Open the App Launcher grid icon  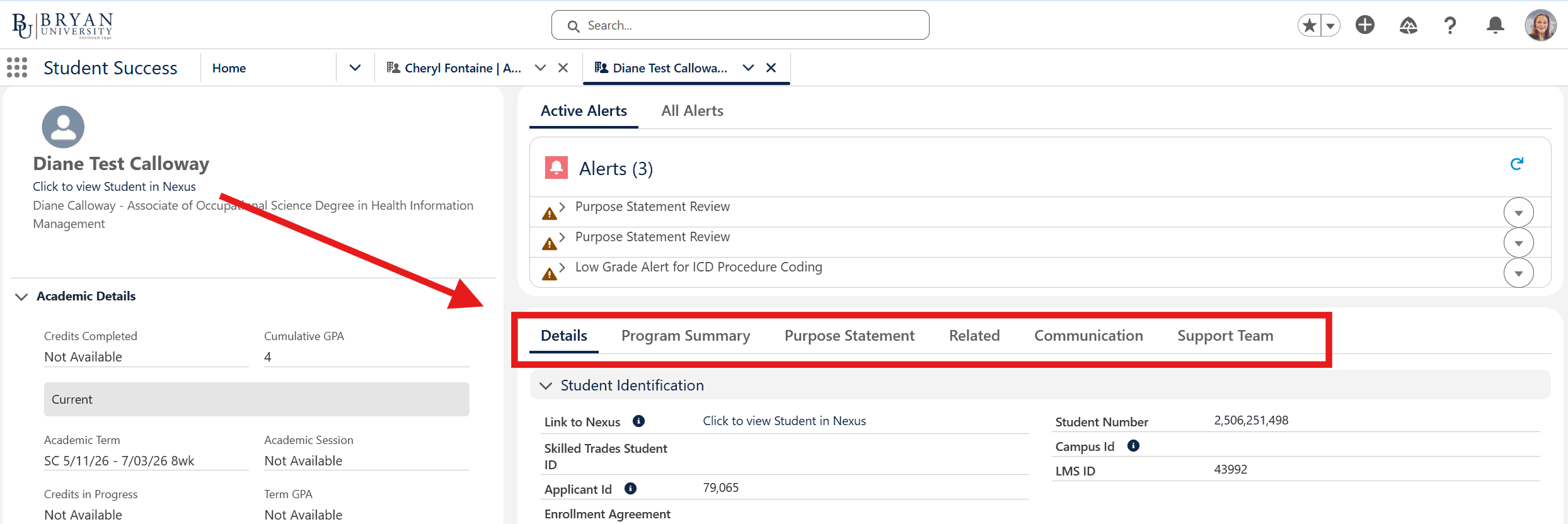[17, 67]
